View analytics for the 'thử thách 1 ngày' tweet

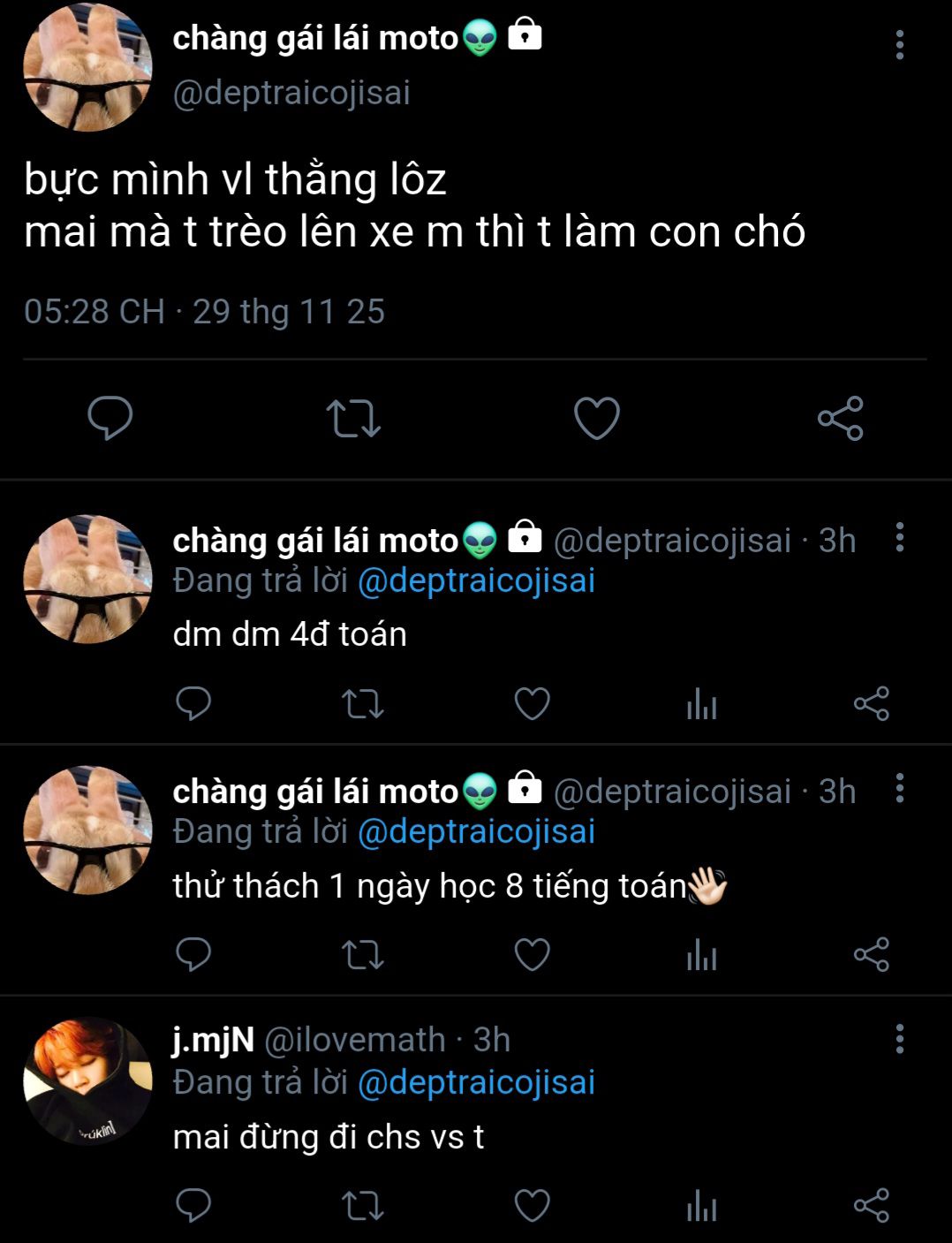point(701,955)
